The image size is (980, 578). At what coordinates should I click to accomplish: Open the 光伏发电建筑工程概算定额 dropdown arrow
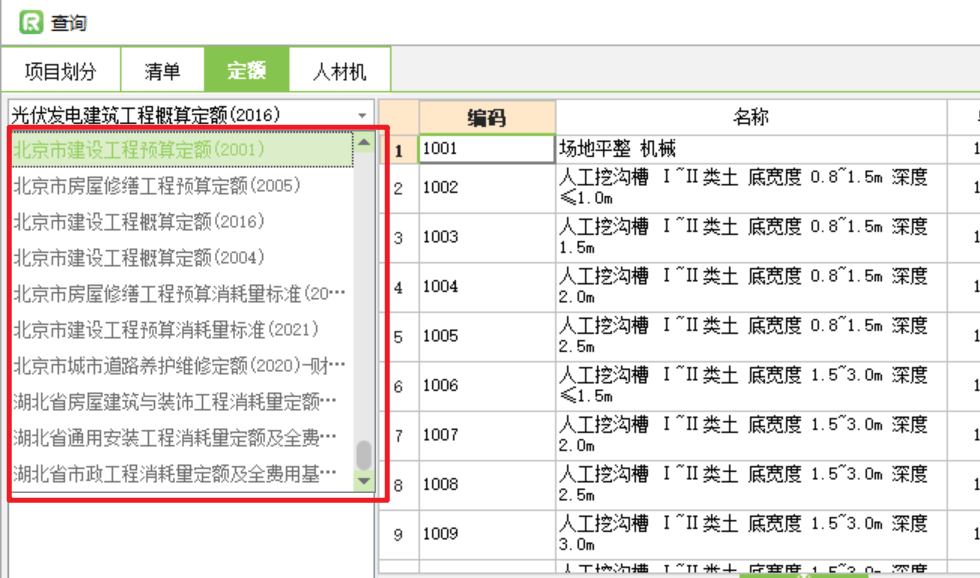click(x=362, y=115)
